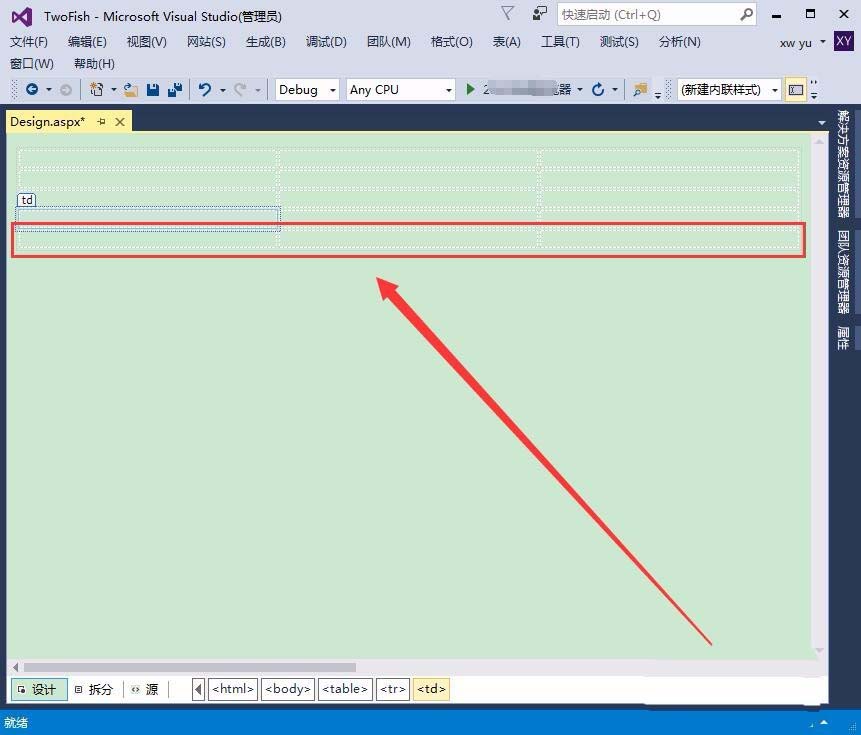Toggle the pin on the Design.aspx* tab
The width and height of the screenshot is (861, 735).
(x=103, y=121)
